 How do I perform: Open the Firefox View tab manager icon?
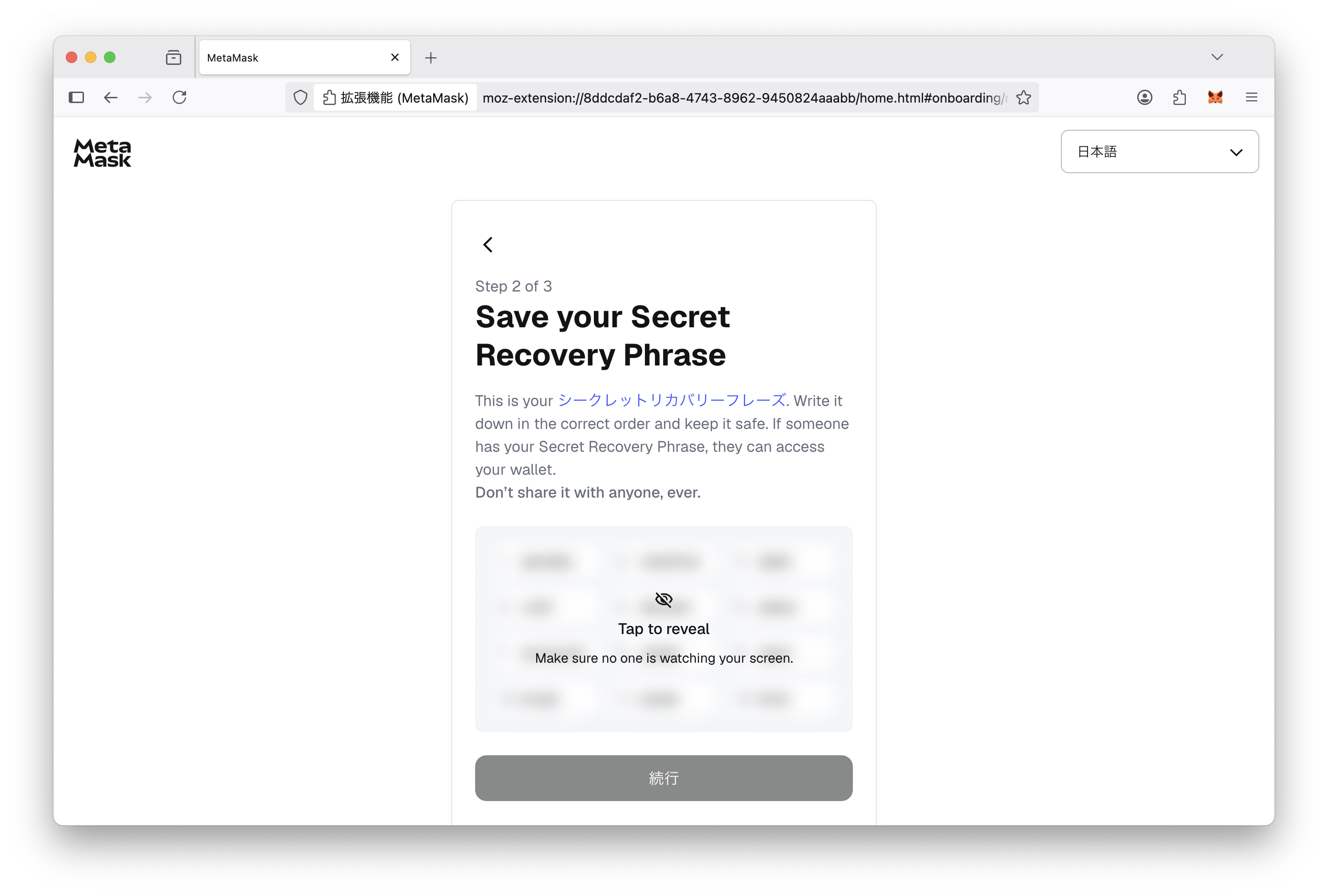[x=174, y=58]
